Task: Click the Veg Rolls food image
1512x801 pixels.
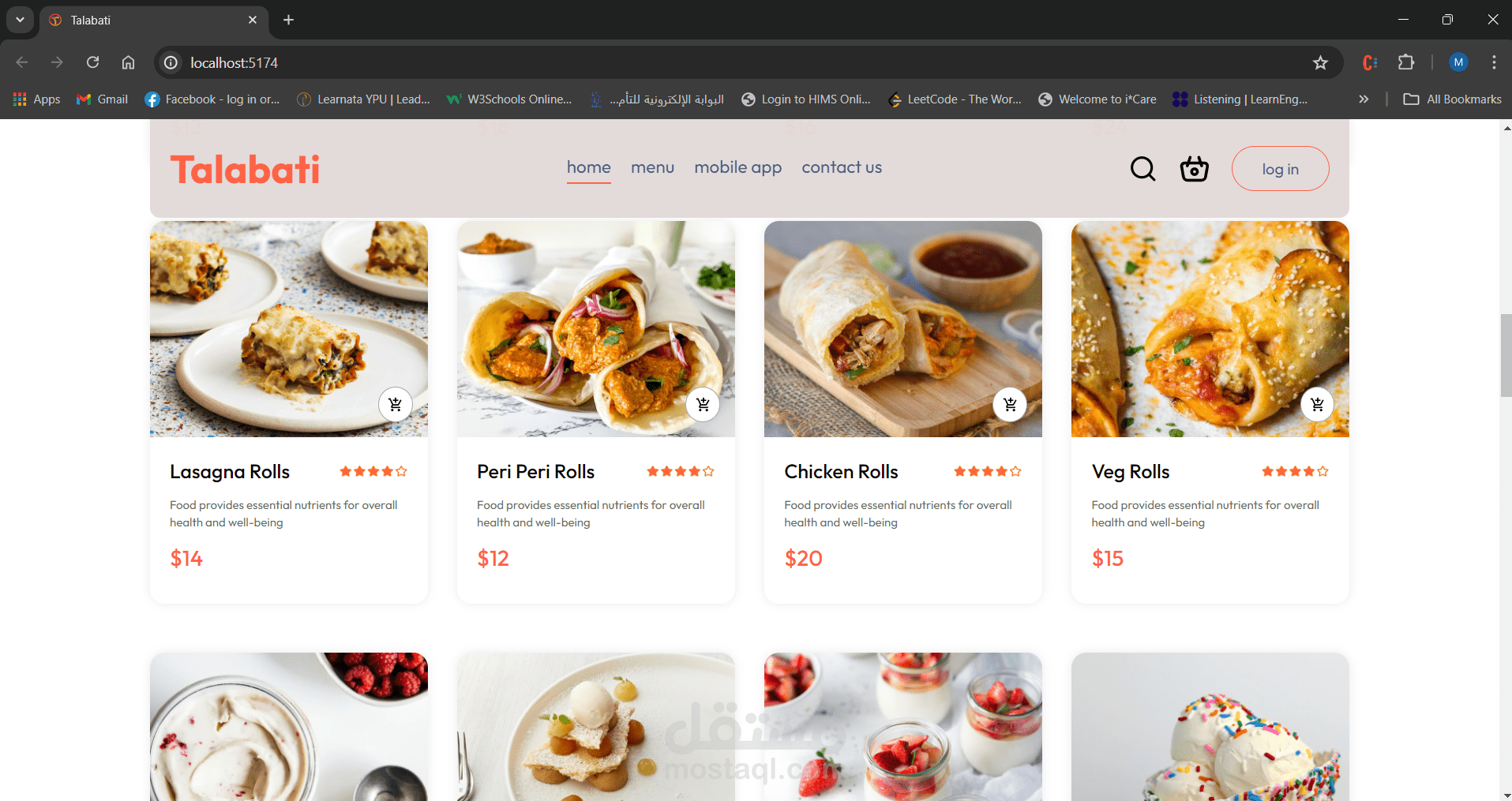Action: (x=1210, y=329)
